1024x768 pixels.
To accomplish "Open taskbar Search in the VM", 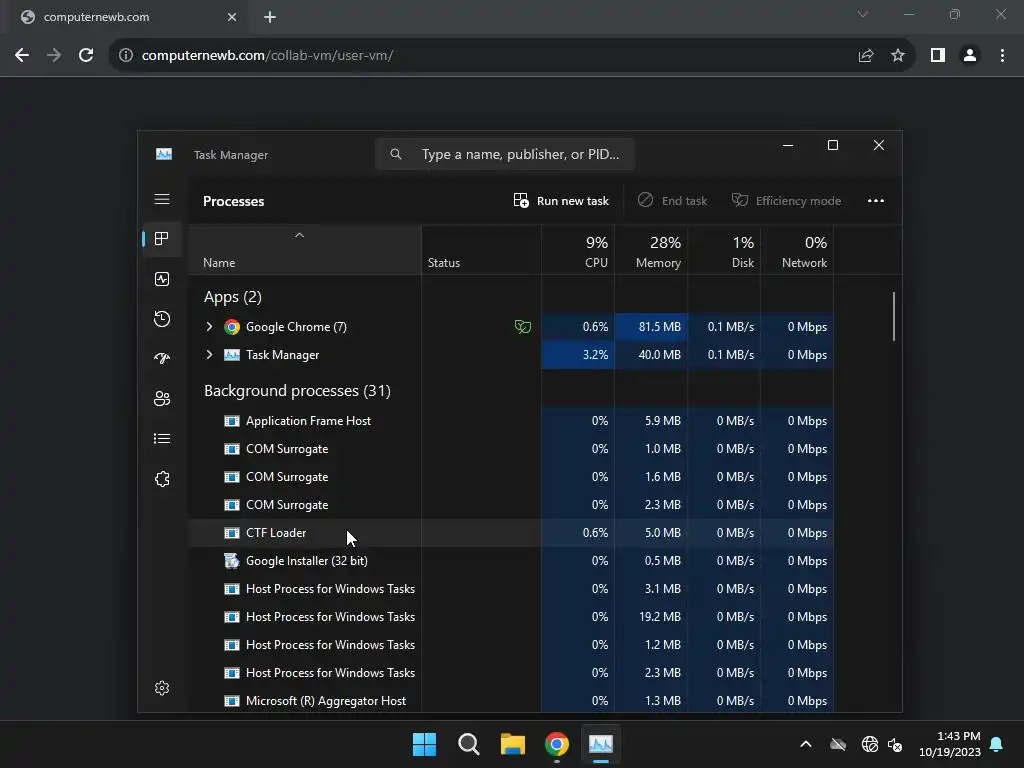I will [468, 744].
